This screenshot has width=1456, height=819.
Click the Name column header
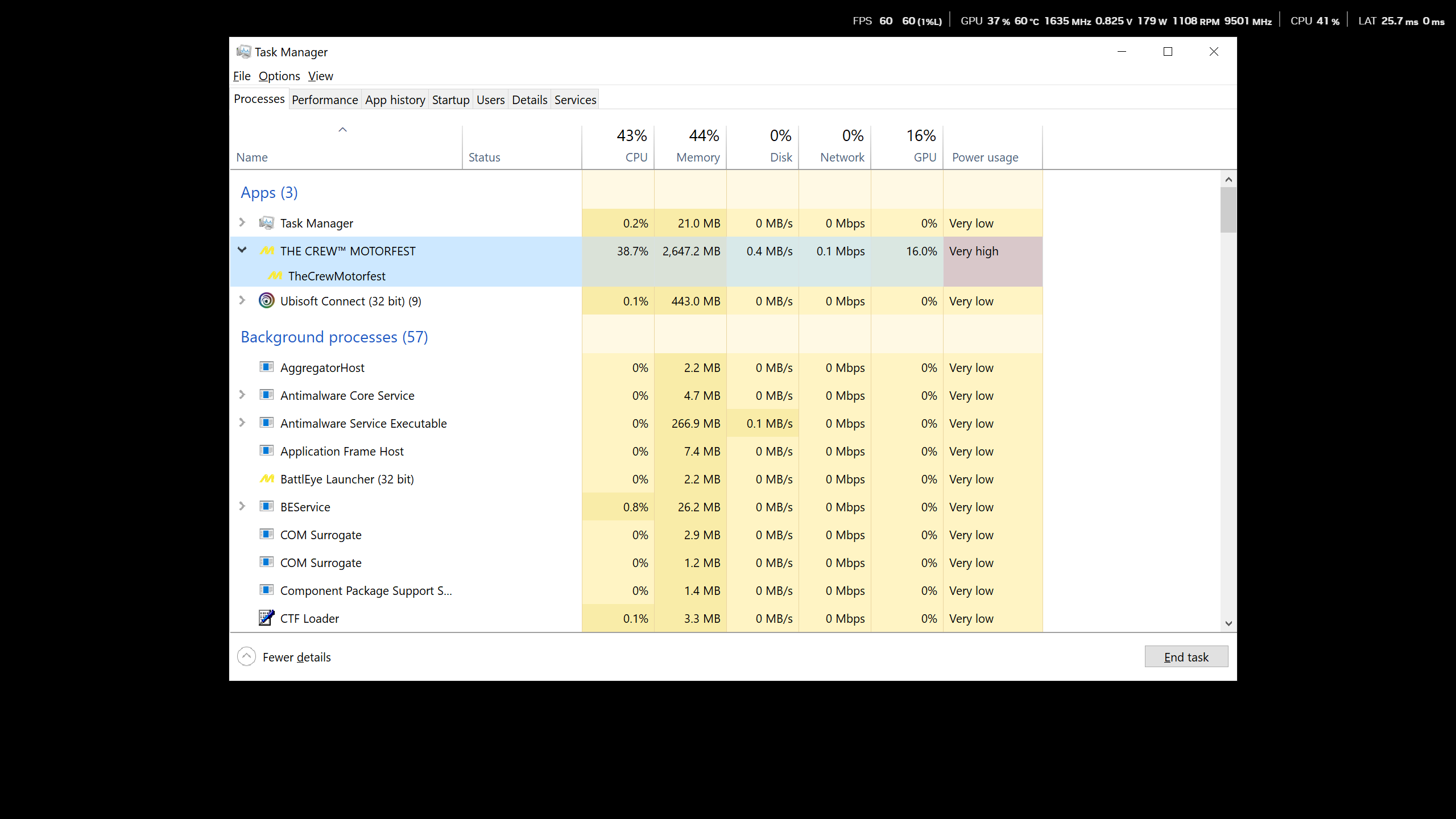coord(346,147)
